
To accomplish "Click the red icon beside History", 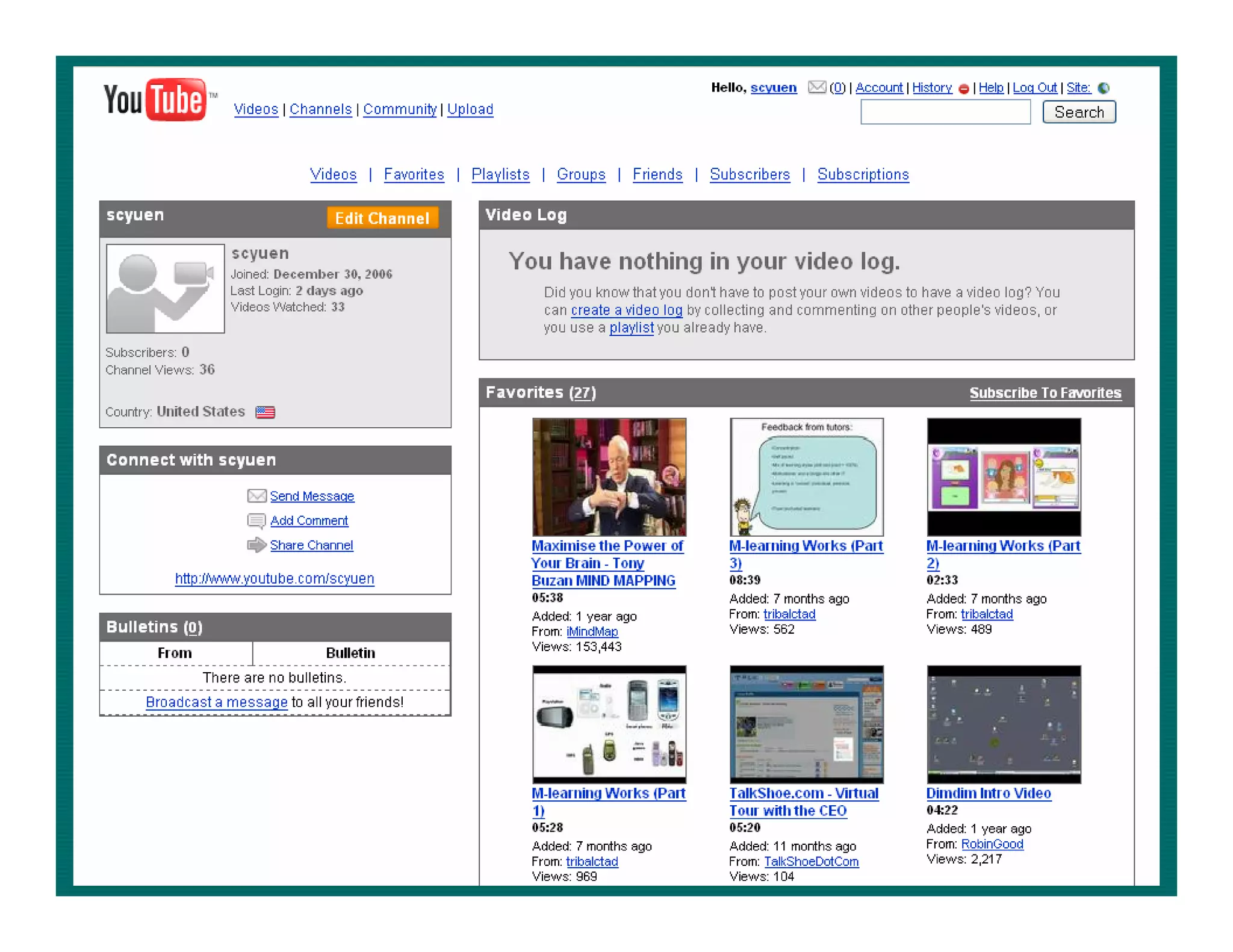I will click(964, 88).
